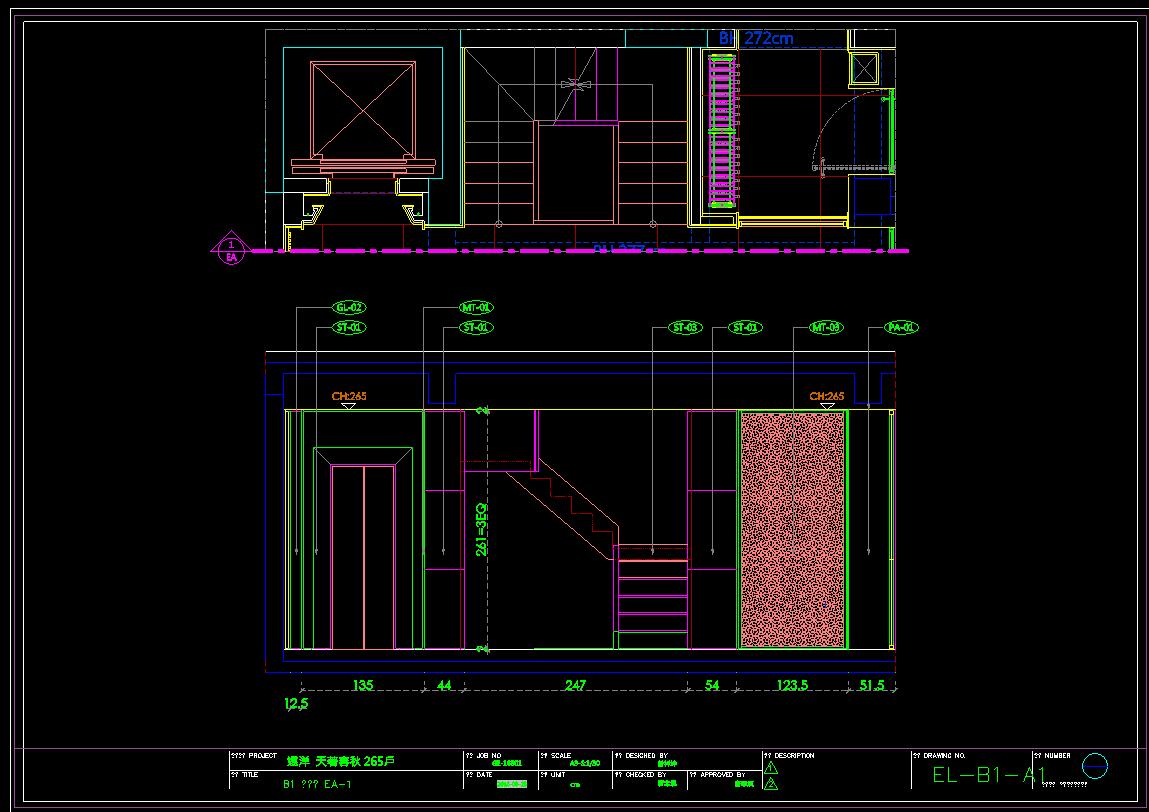Select the MT-01 material callout
Viewport: 1149px width, 812px height.
[x=476, y=308]
